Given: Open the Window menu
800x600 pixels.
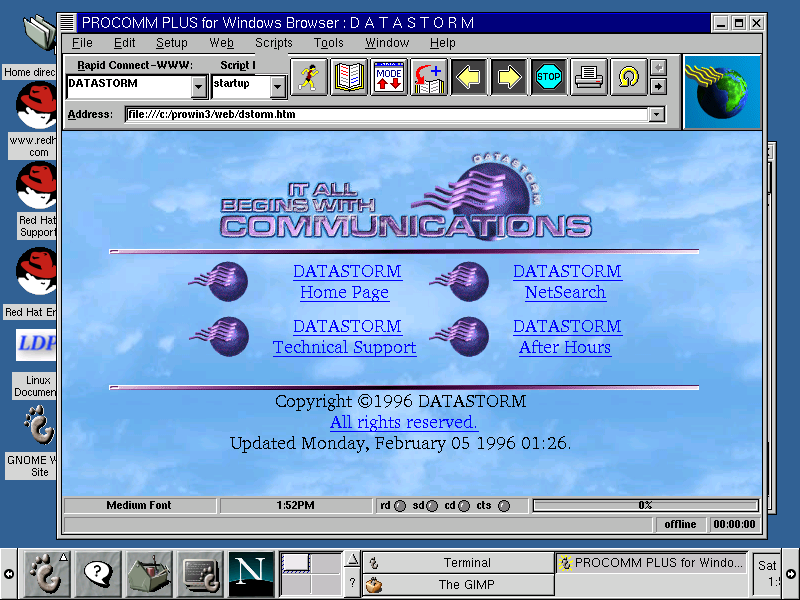Looking at the screenshot, I should 387,43.
